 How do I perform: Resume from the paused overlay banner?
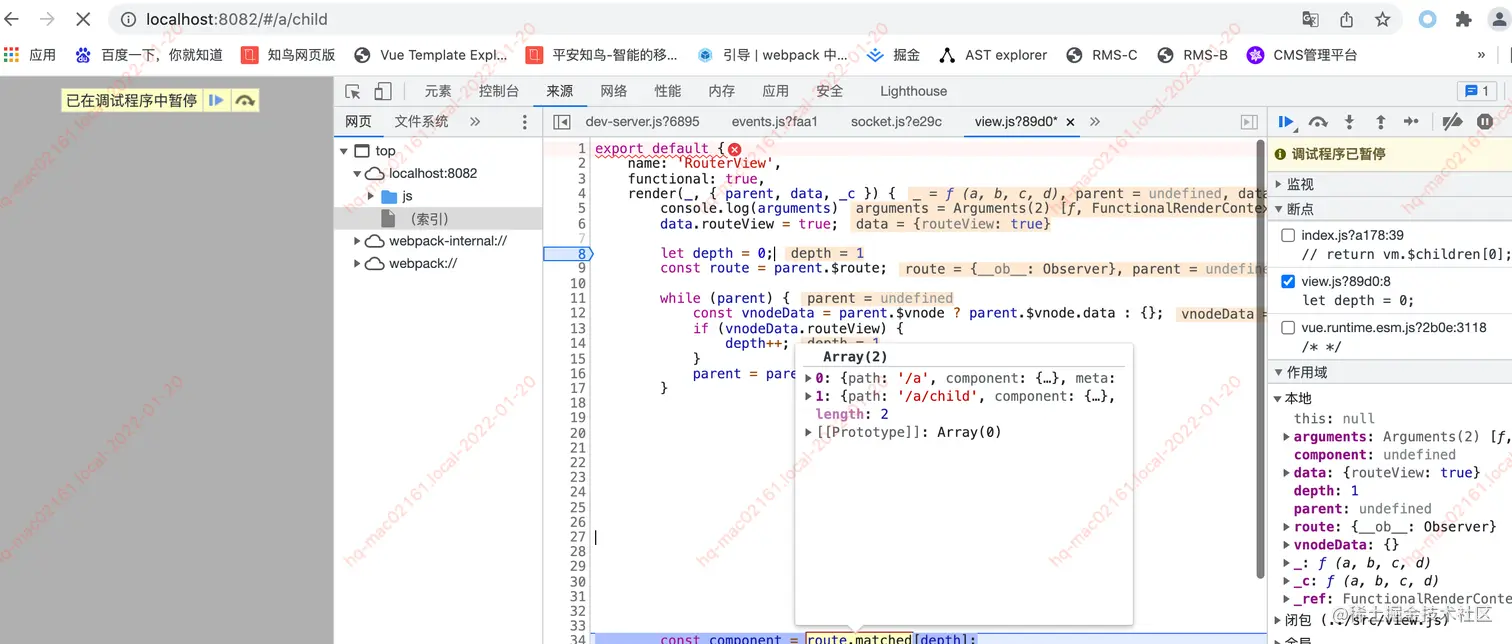click(216, 100)
